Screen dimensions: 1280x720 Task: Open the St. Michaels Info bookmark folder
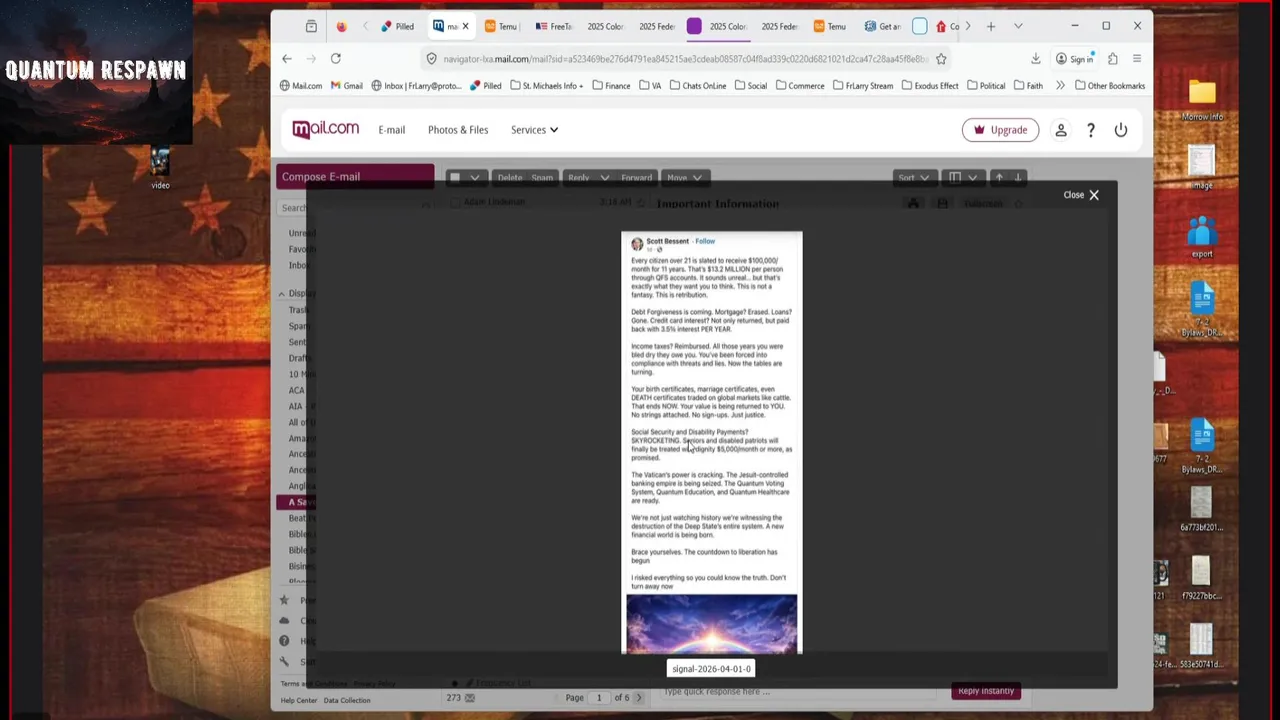pos(547,86)
